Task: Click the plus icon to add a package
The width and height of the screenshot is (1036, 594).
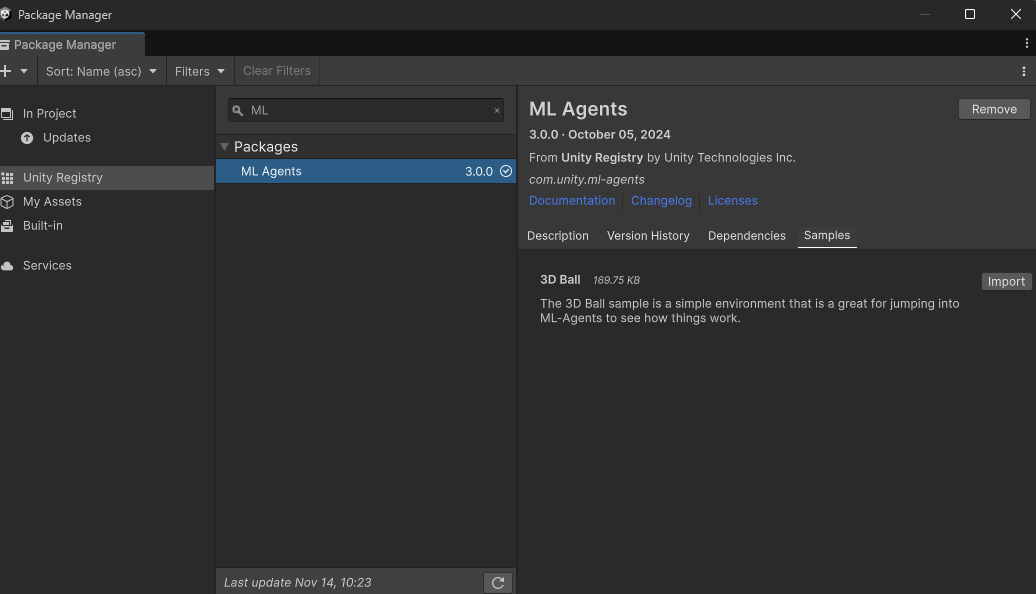Action: point(6,71)
